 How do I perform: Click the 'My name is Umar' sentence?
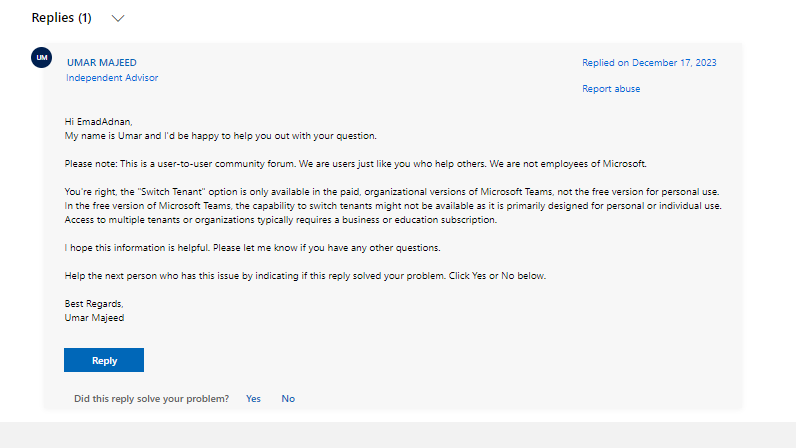click(220, 135)
